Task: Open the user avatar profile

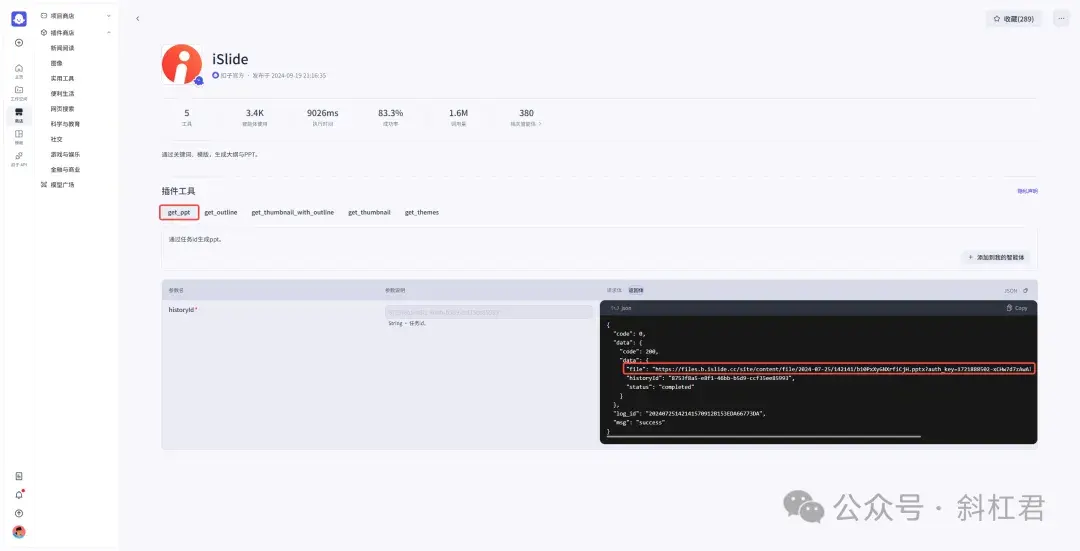Action: pos(19,532)
